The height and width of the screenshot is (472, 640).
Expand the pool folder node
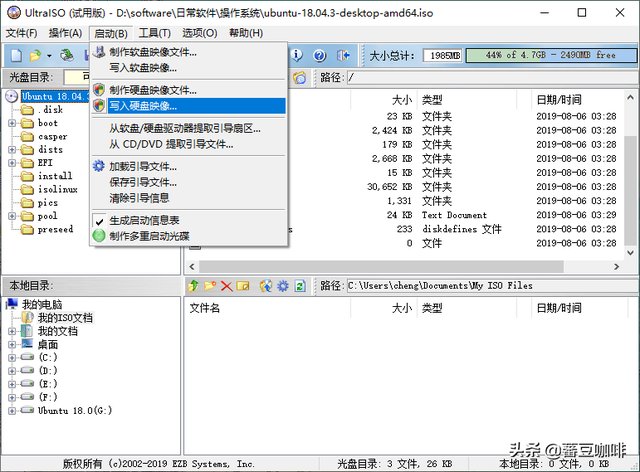point(12,216)
